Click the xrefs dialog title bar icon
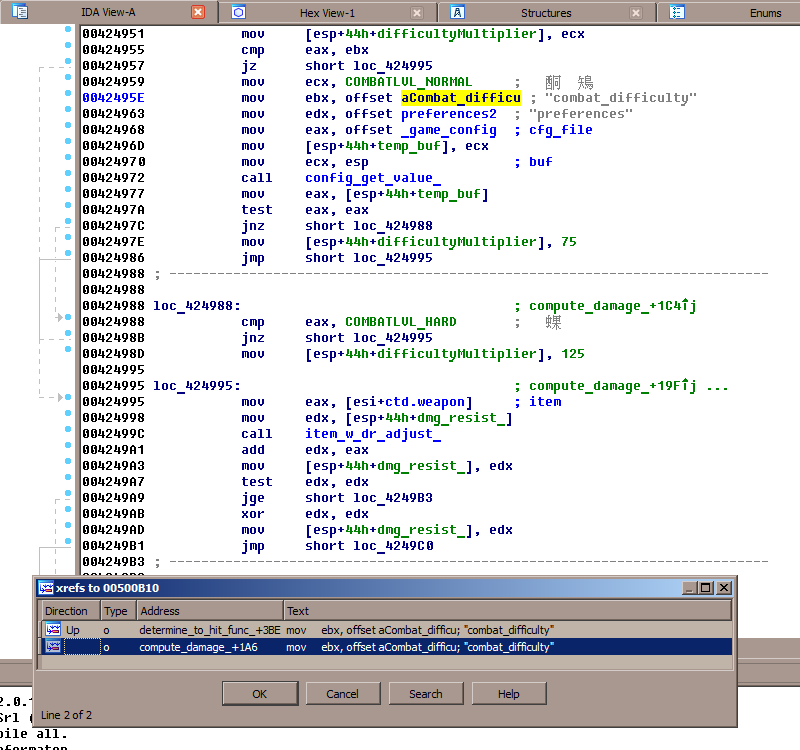This screenshot has width=800, height=750. (46, 588)
